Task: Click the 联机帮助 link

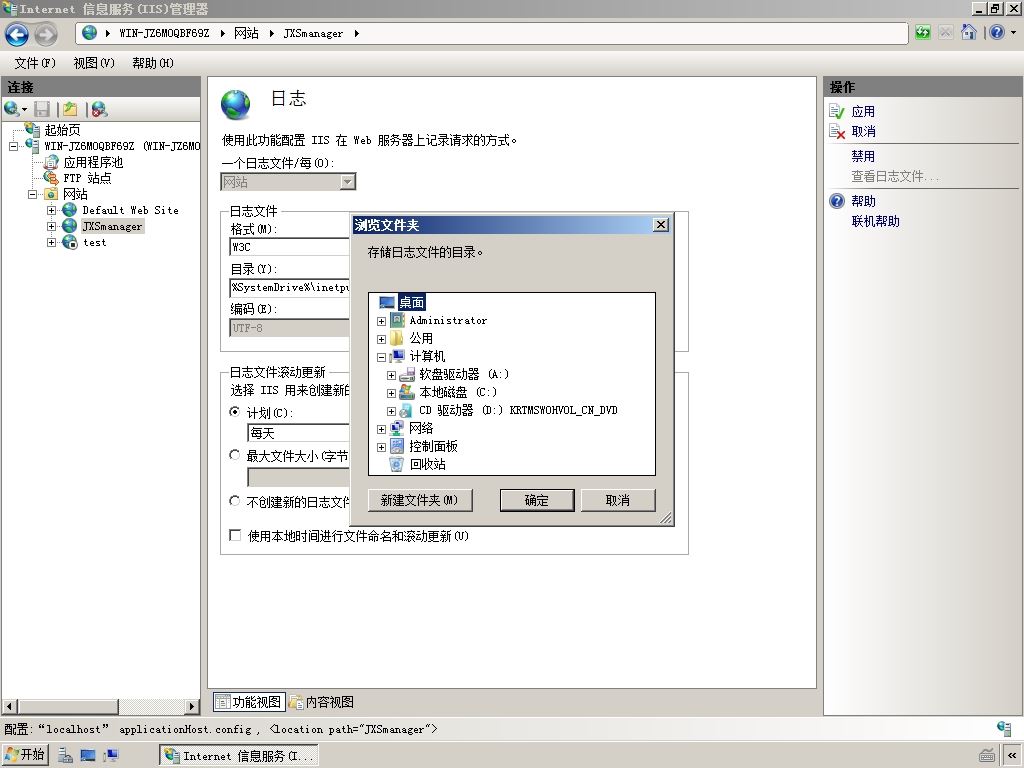Action: (875, 221)
